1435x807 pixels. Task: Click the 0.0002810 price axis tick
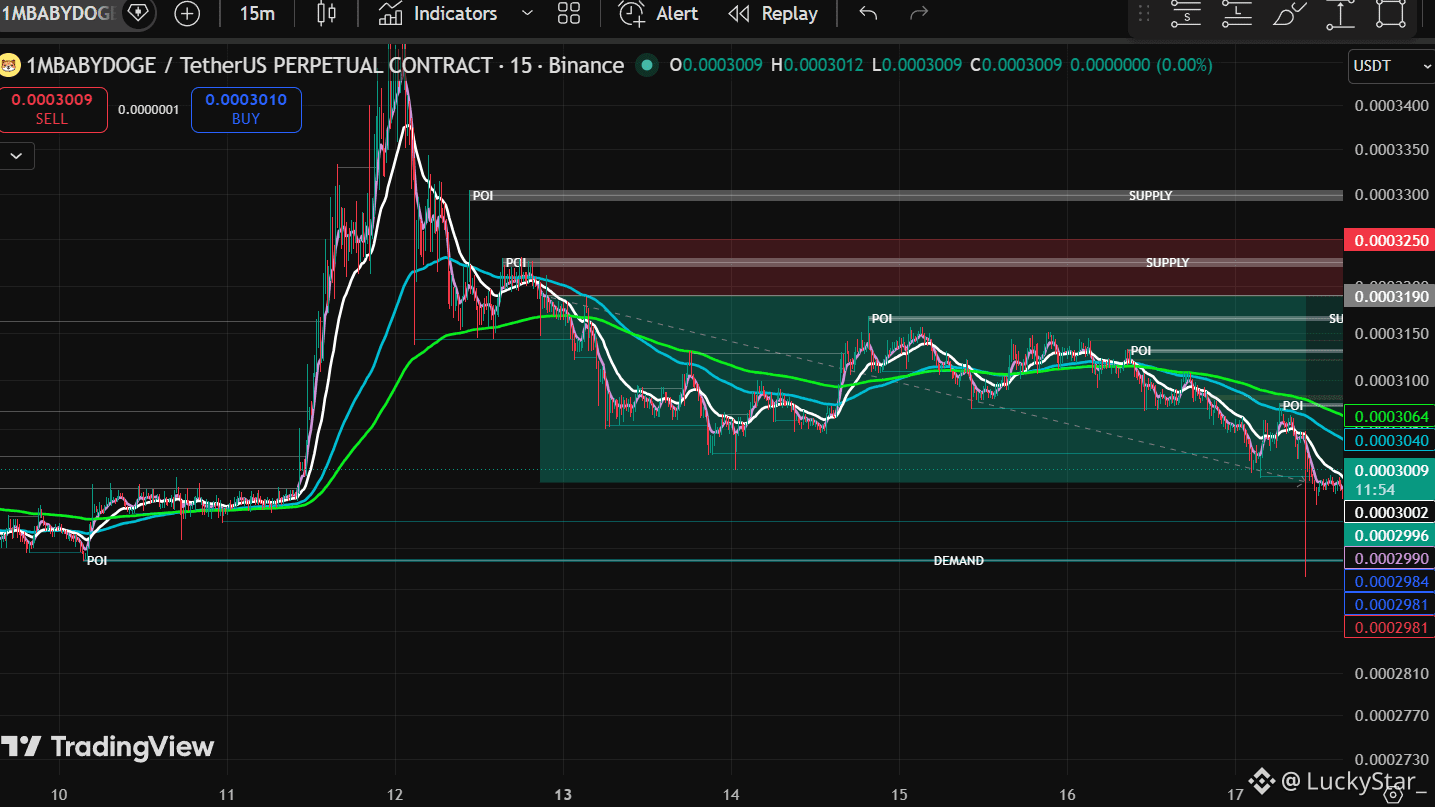(1391, 674)
